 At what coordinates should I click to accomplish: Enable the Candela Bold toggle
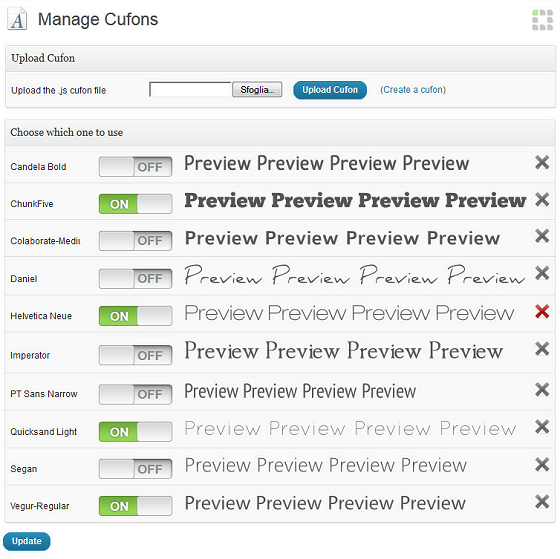(x=135, y=166)
